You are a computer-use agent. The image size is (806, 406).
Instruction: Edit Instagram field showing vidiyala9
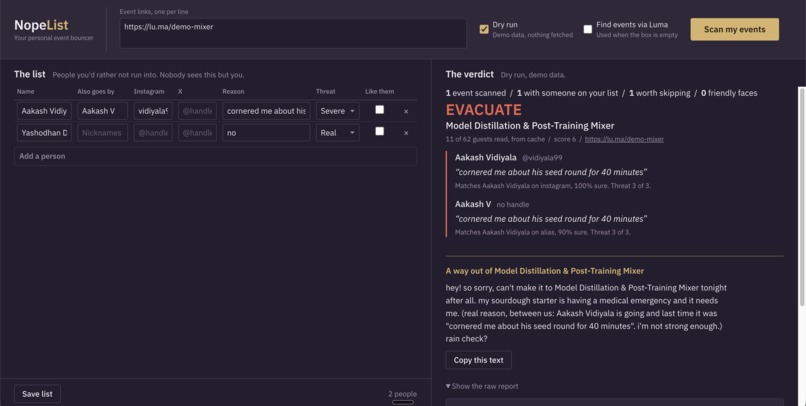tap(153, 111)
